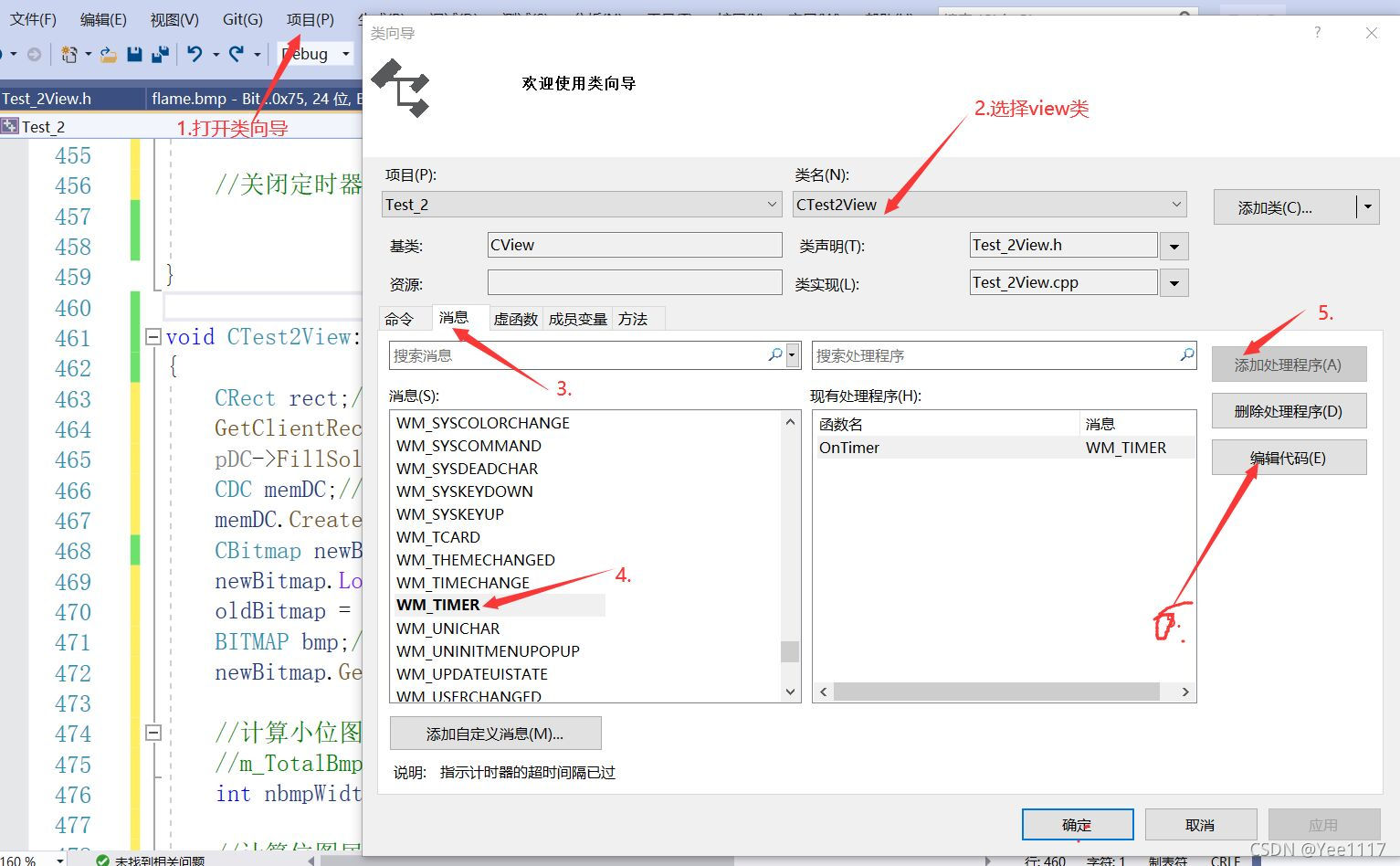
Task: Select WM_UNICHAR in messages list
Action: point(448,628)
